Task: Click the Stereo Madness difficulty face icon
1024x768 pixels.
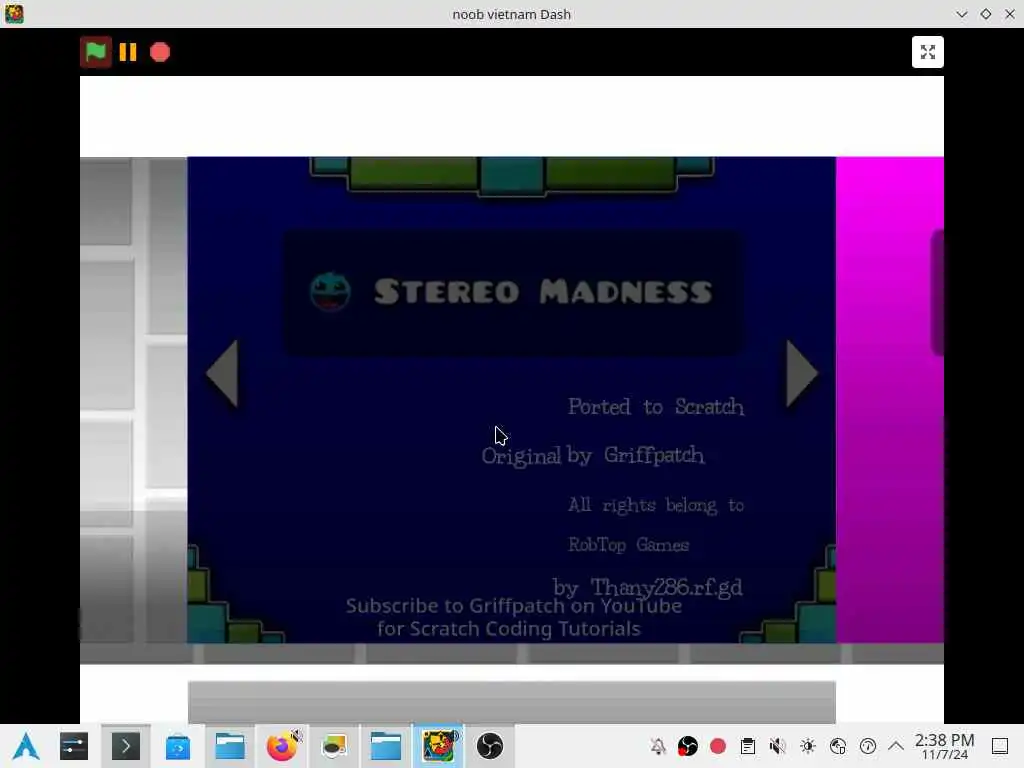Action: click(330, 291)
